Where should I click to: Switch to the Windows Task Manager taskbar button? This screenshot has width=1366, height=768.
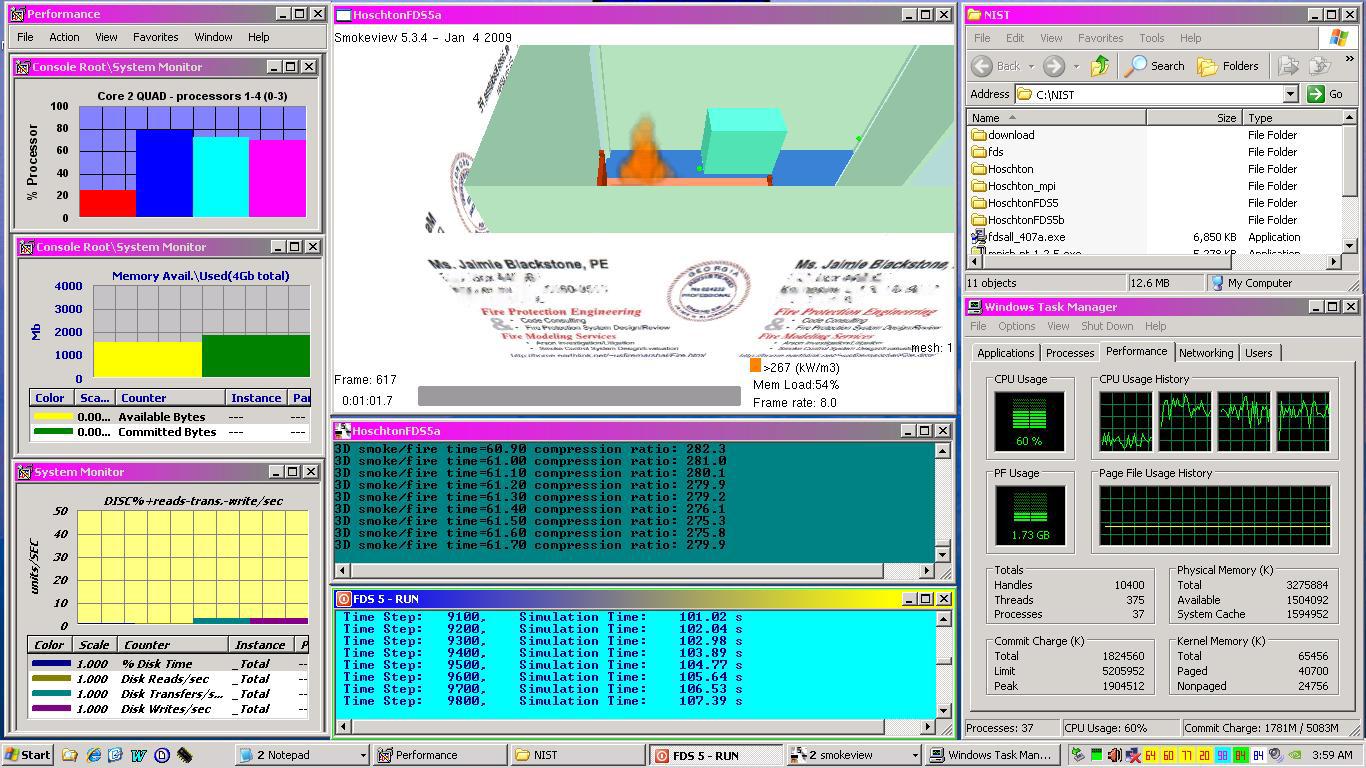coord(991,755)
